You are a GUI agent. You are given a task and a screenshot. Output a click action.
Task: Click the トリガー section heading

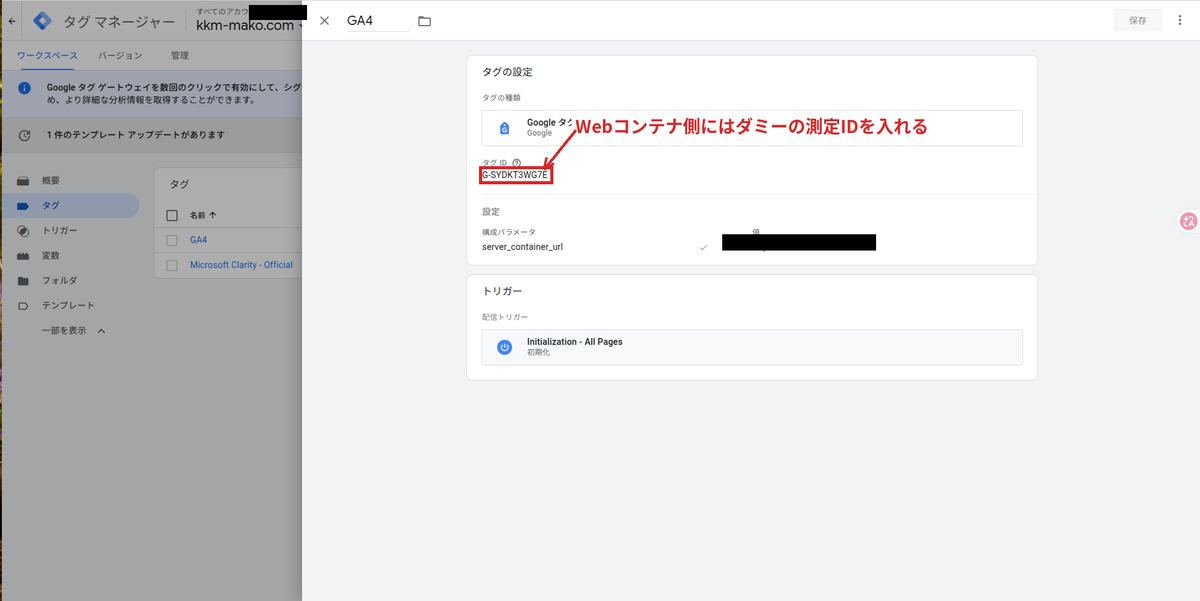(x=502, y=291)
